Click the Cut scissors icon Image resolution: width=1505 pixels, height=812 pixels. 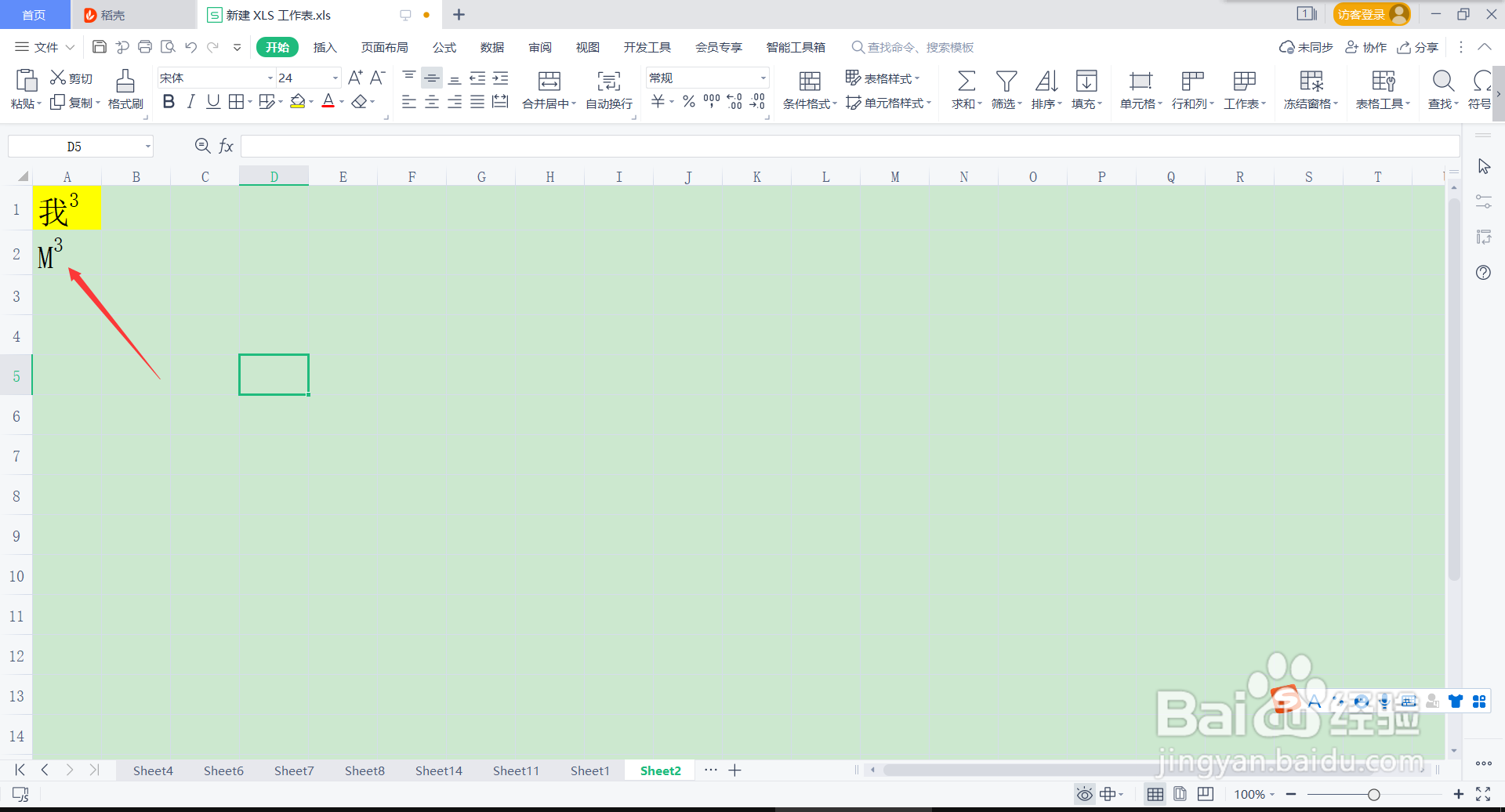58,78
